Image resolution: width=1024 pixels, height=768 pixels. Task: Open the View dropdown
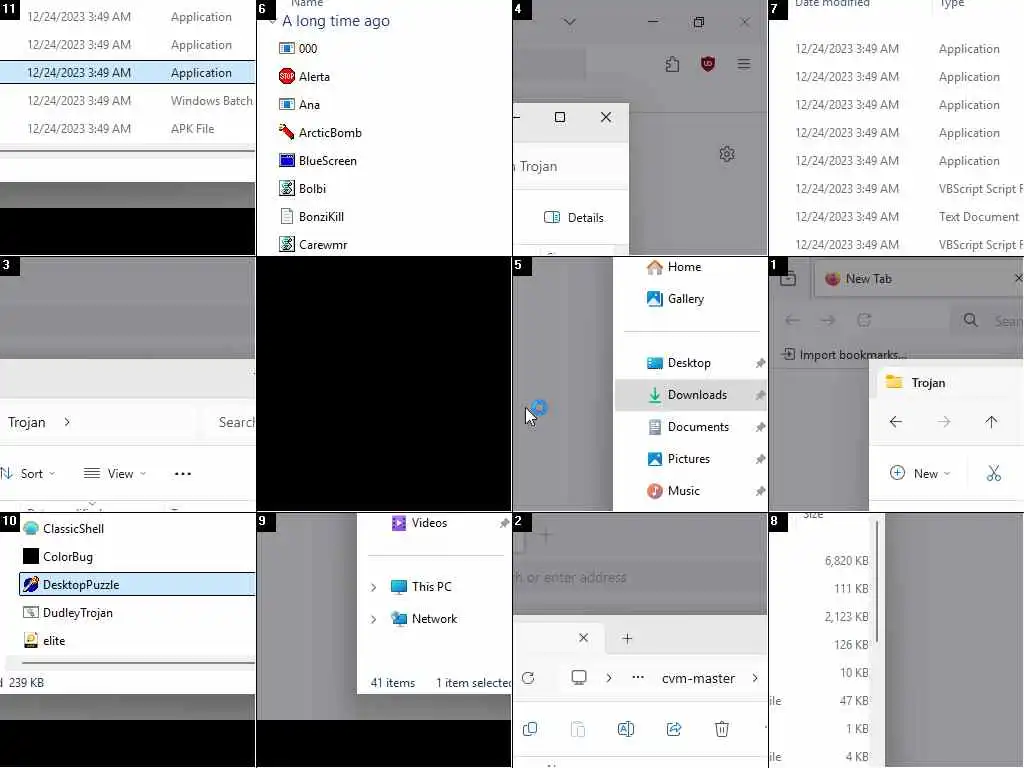[x=115, y=473]
